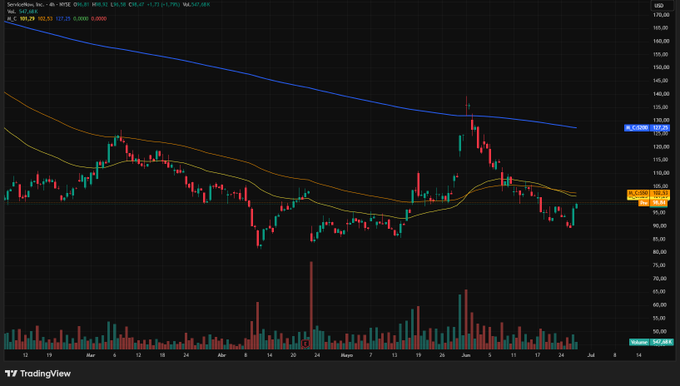
Task: Click the yellow 101,29 value in the M_C legend
Action: pyautogui.click(x=27, y=19)
